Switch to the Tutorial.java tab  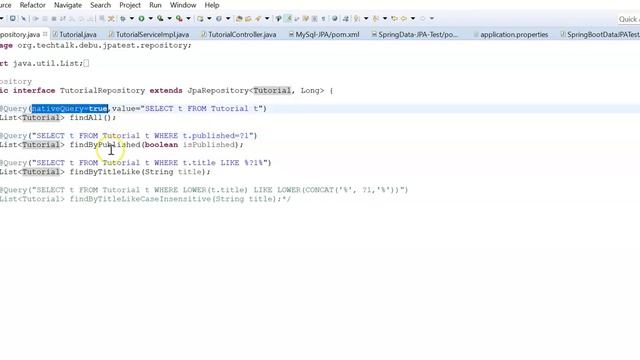coord(75,35)
